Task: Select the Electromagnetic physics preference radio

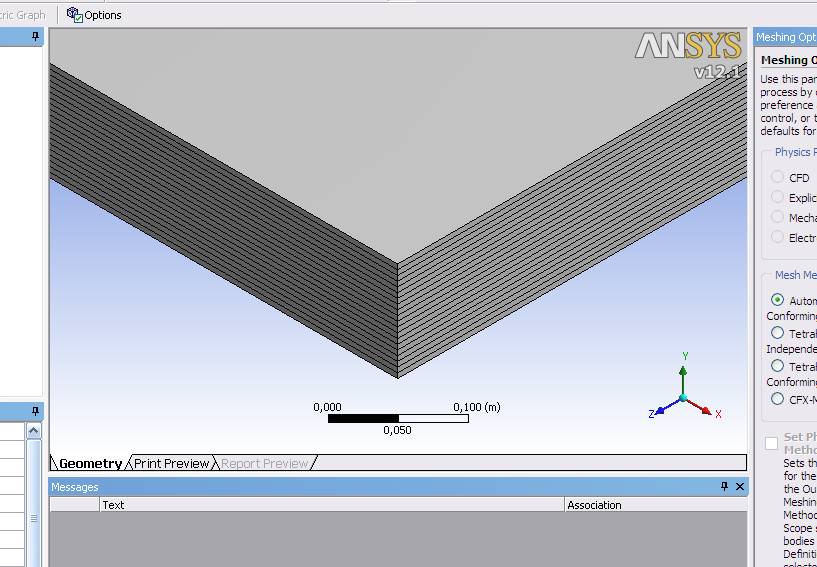Action: tap(777, 237)
